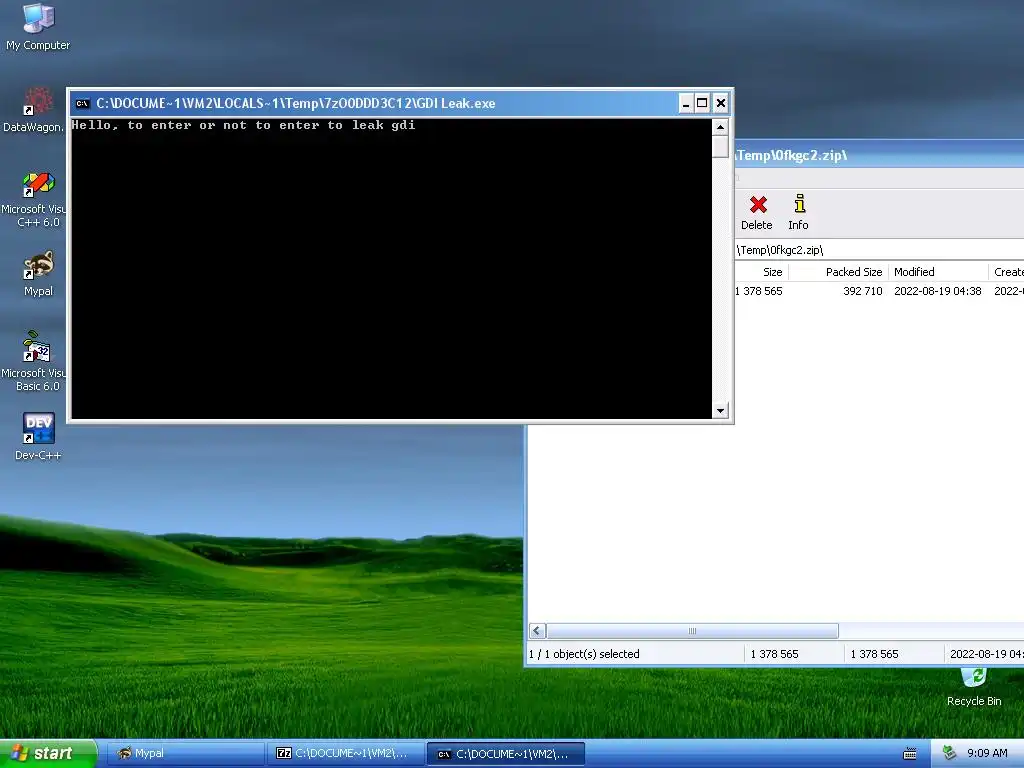This screenshot has height=768, width=1024.
Task: Select the Dev-C++ desktop shortcut
Action: coord(38,437)
